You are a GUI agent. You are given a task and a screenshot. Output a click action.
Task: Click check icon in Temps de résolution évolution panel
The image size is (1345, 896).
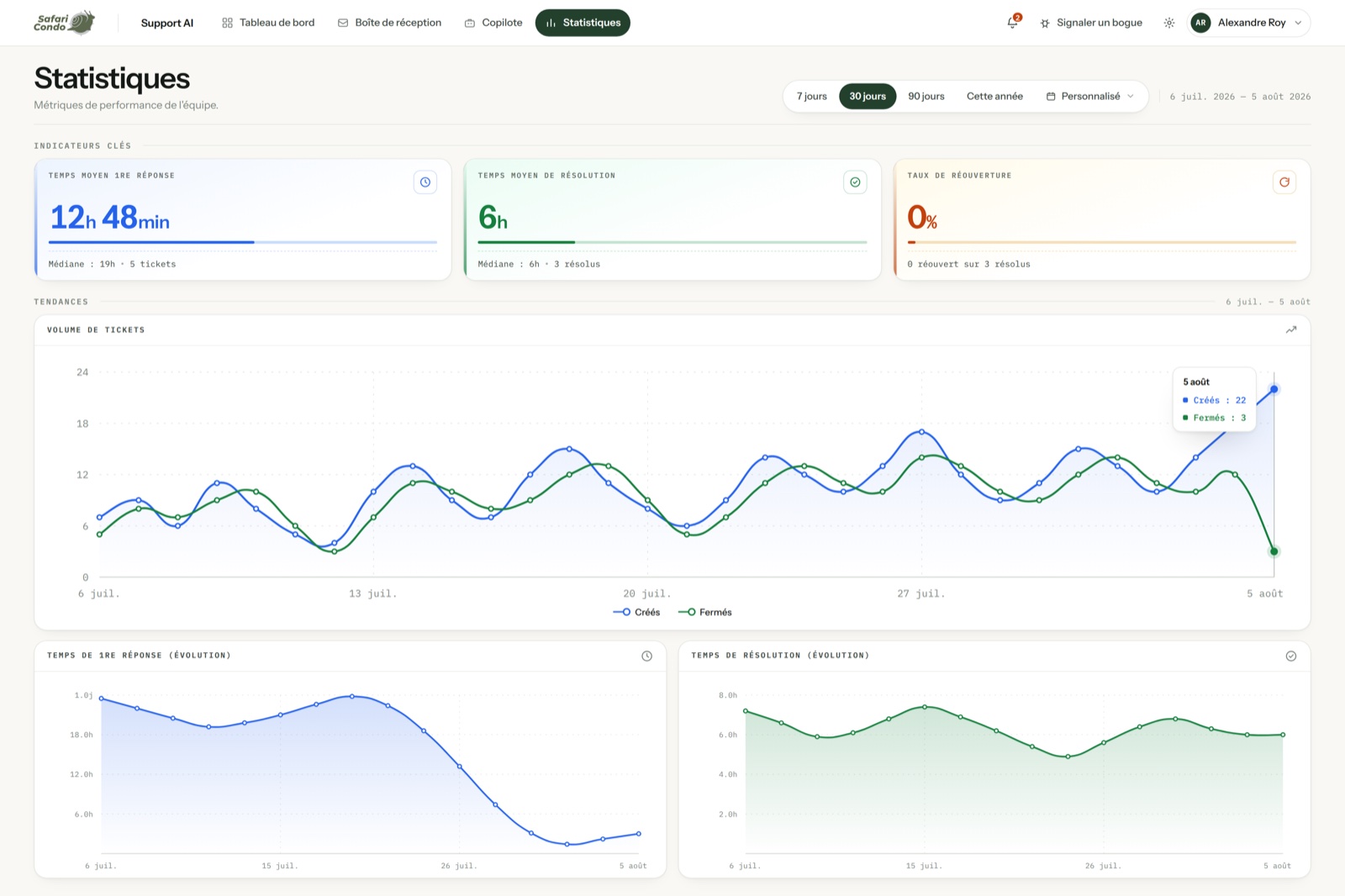pyautogui.click(x=1291, y=656)
